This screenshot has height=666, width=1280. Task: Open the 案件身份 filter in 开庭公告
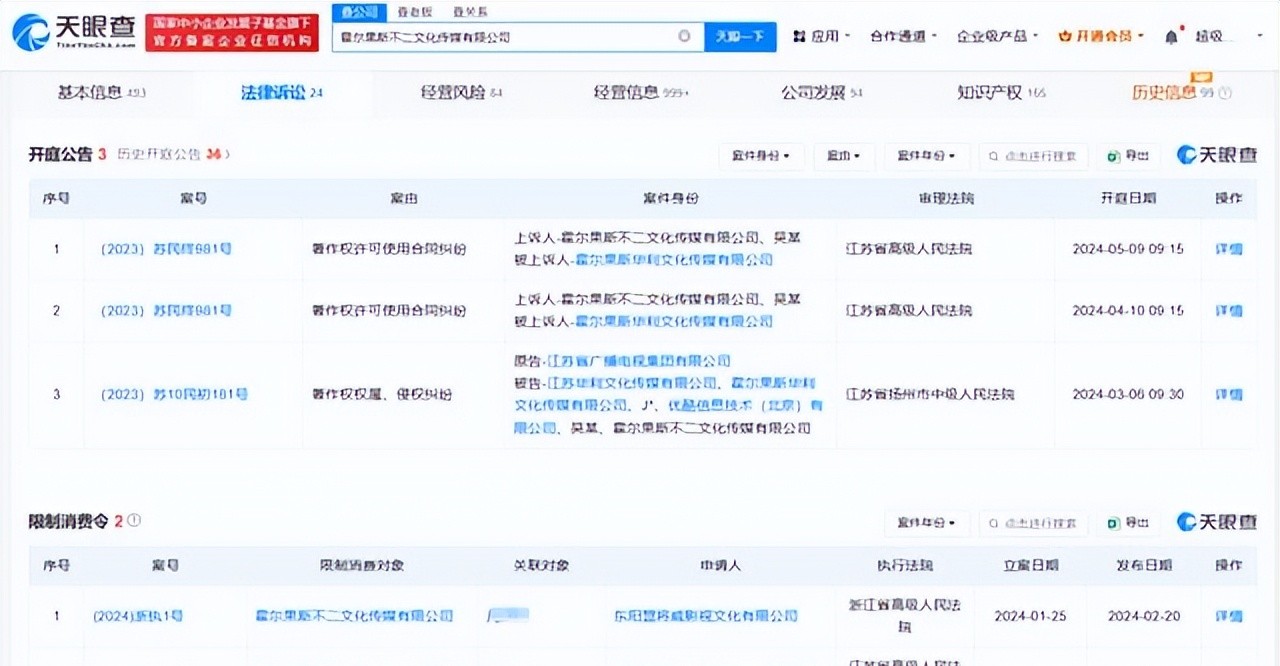tap(761, 156)
